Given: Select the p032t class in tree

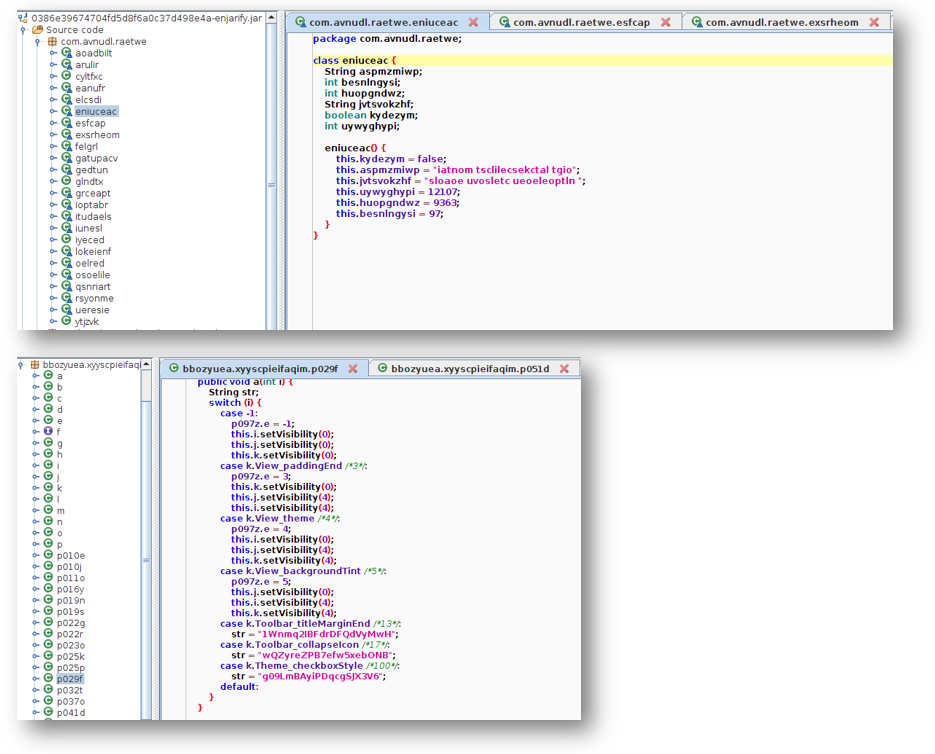Looking at the screenshot, I should click(x=70, y=690).
